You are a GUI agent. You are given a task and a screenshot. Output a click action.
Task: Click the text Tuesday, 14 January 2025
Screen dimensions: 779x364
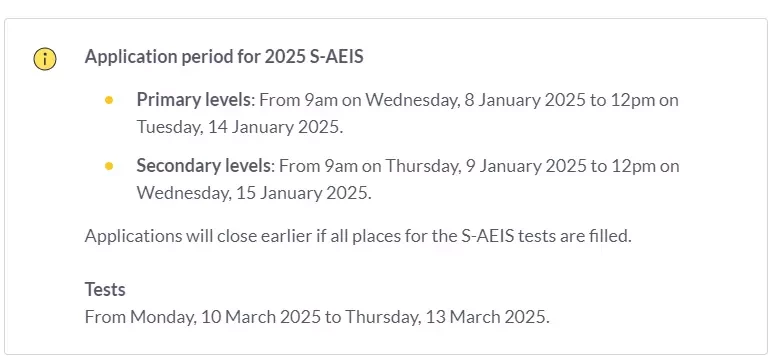click(x=240, y=127)
